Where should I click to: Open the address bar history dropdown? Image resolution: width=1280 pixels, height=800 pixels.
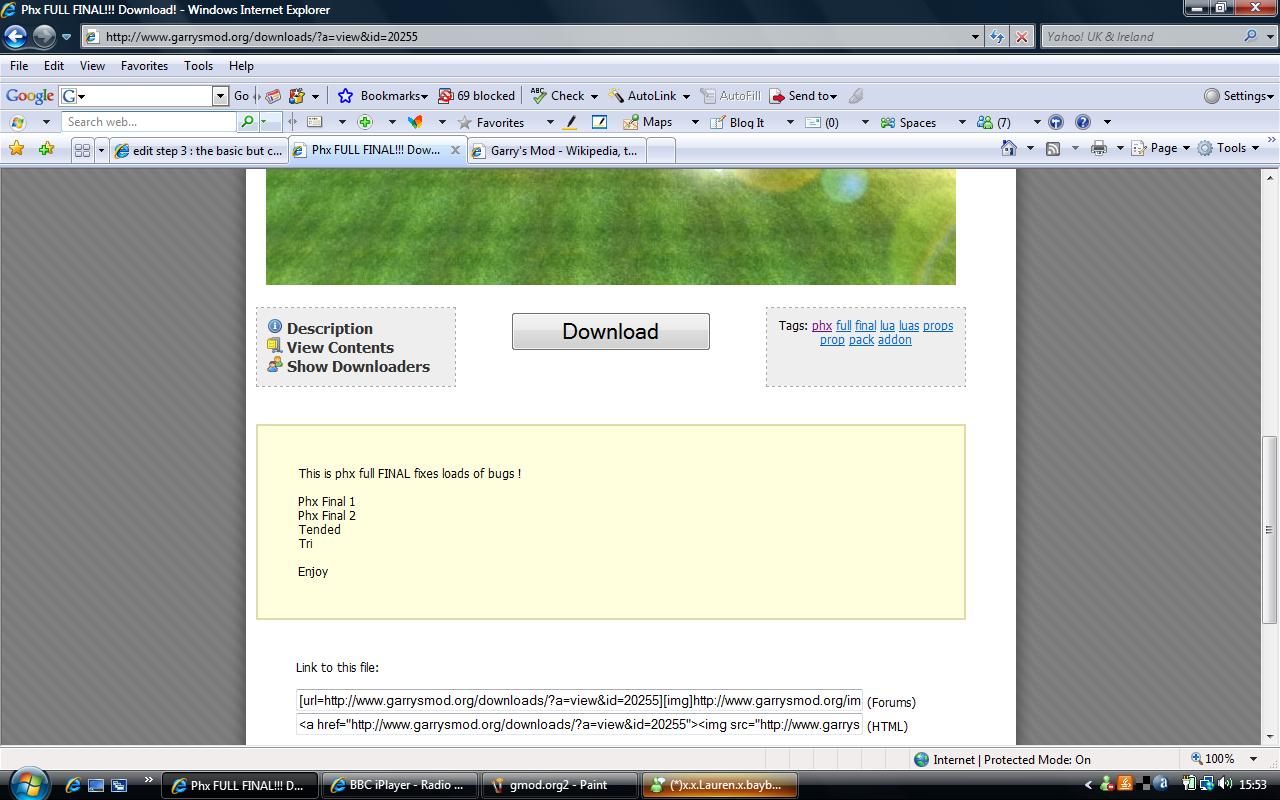[976, 37]
